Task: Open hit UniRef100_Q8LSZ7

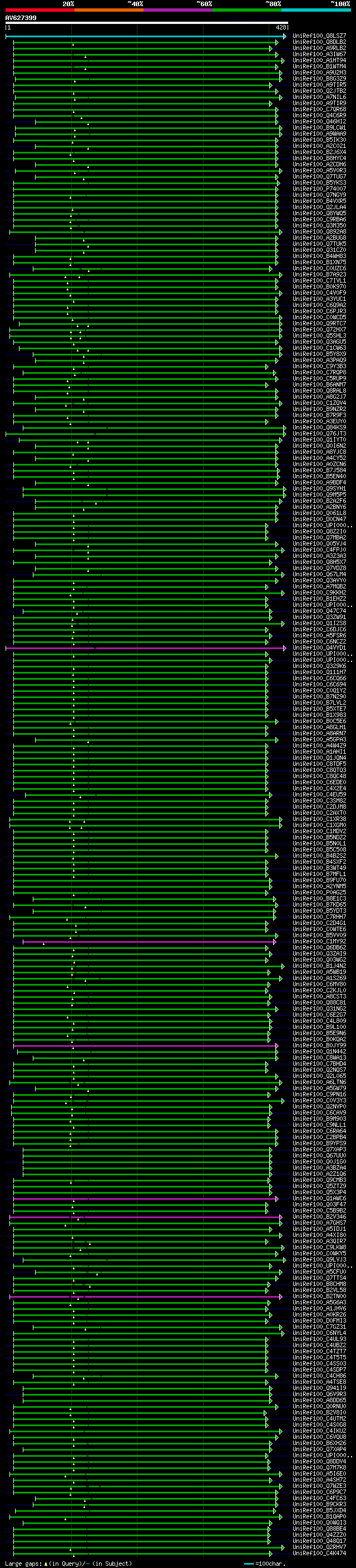Action: (319, 36)
